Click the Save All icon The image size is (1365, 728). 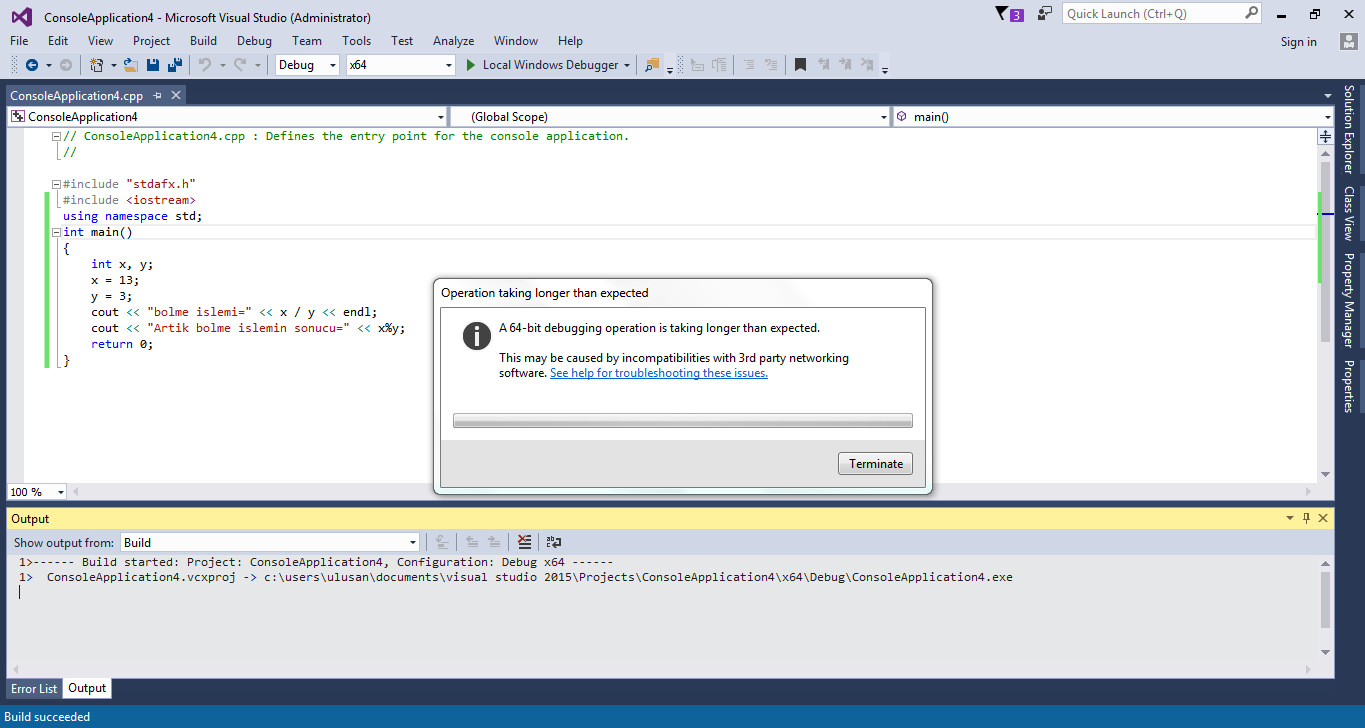click(174, 65)
